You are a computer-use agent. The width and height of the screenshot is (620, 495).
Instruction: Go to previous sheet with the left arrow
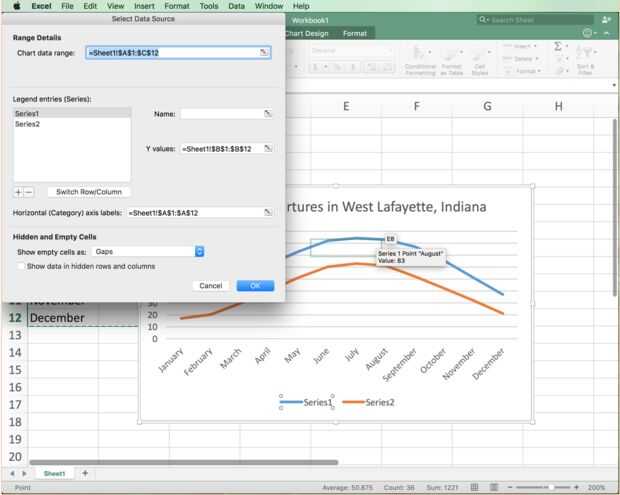[12, 473]
